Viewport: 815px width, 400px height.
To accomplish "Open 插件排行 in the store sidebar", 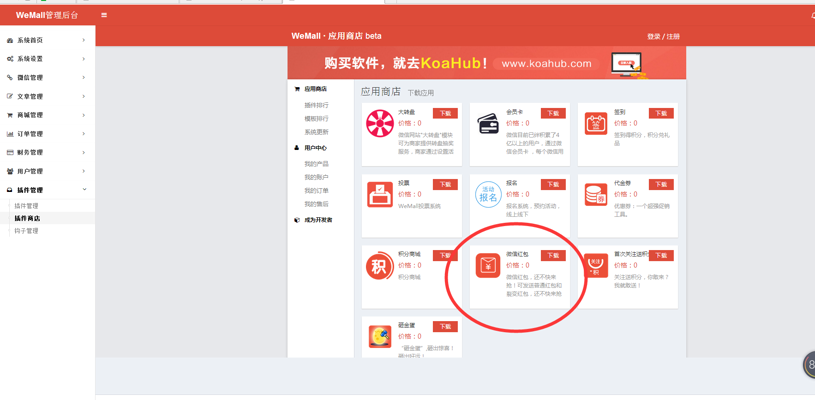I will click(317, 105).
